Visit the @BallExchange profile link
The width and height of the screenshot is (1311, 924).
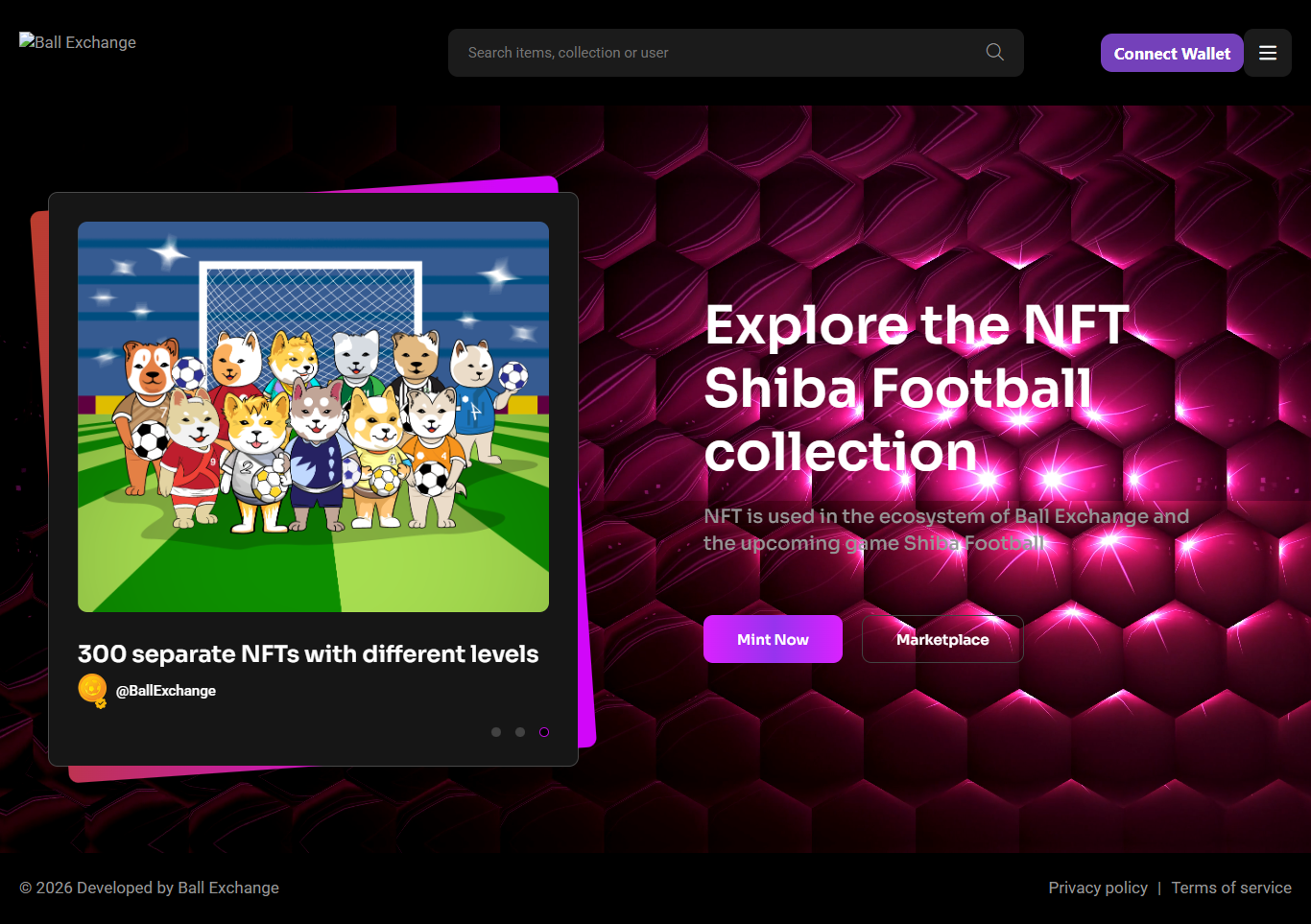(166, 691)
